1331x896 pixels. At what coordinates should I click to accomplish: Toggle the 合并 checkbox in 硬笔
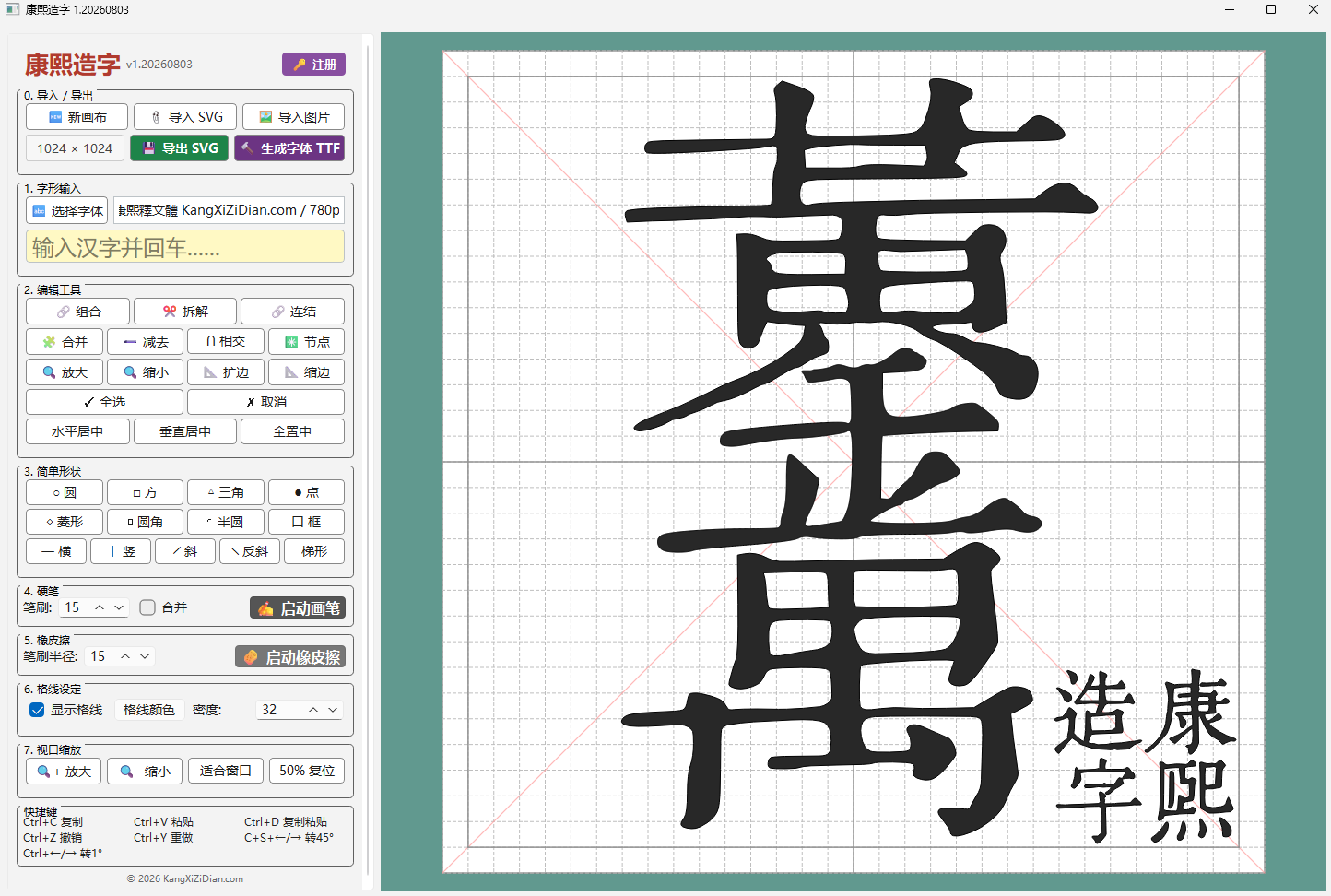point(147,607)
